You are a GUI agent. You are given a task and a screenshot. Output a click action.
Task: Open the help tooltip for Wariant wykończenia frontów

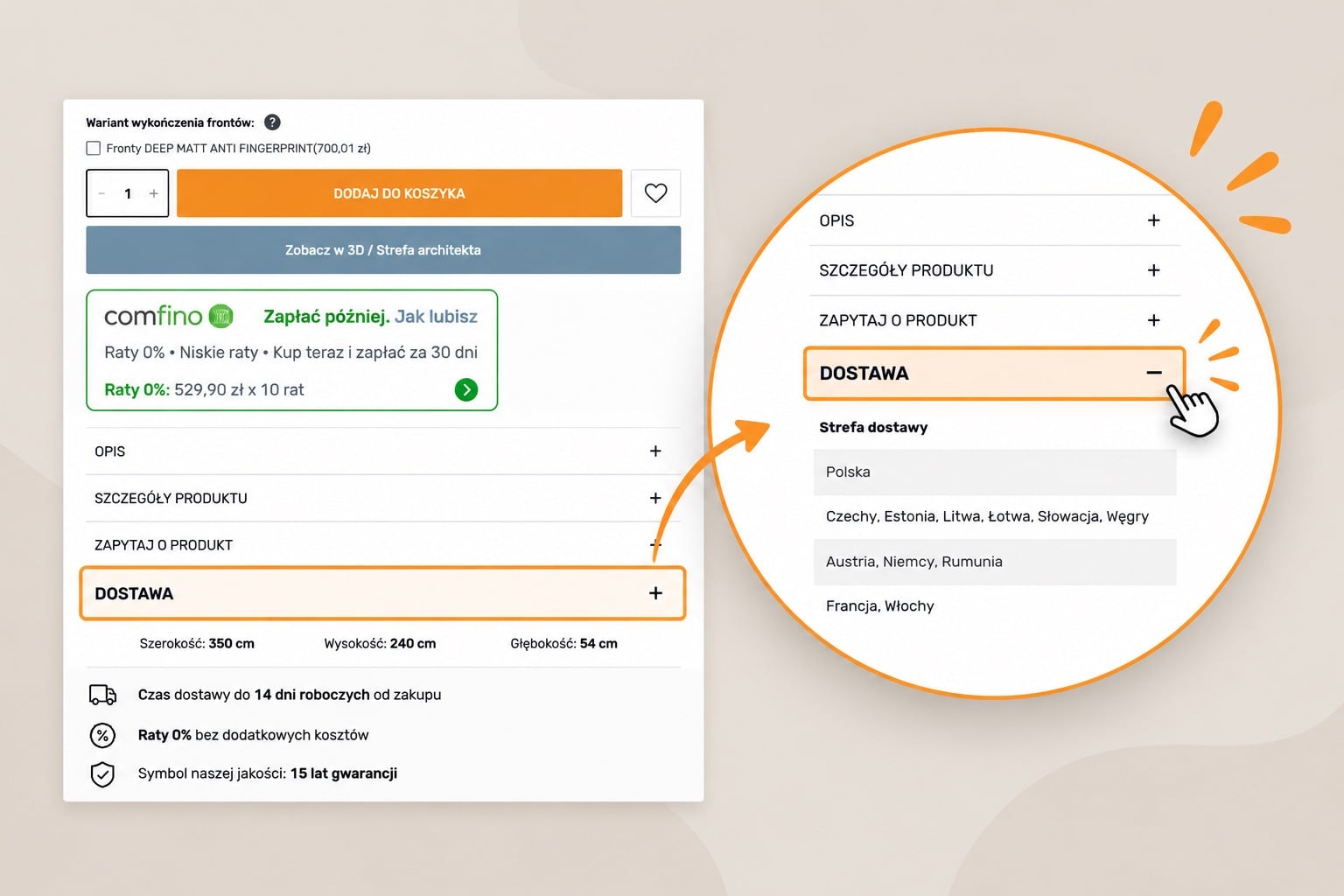click(x=272, y=122)
